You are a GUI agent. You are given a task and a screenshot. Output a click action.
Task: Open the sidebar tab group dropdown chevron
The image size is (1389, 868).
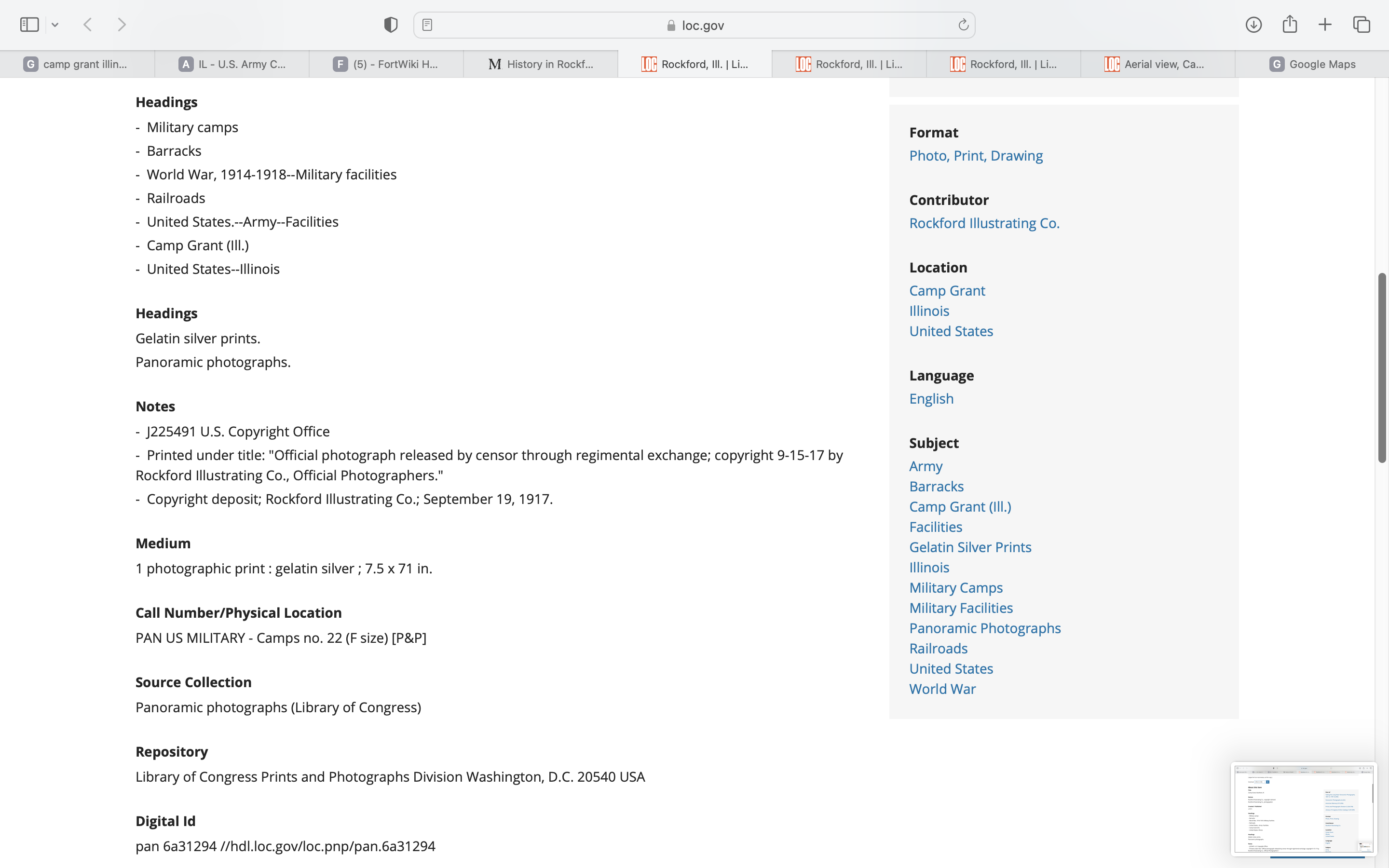[55, 25]
